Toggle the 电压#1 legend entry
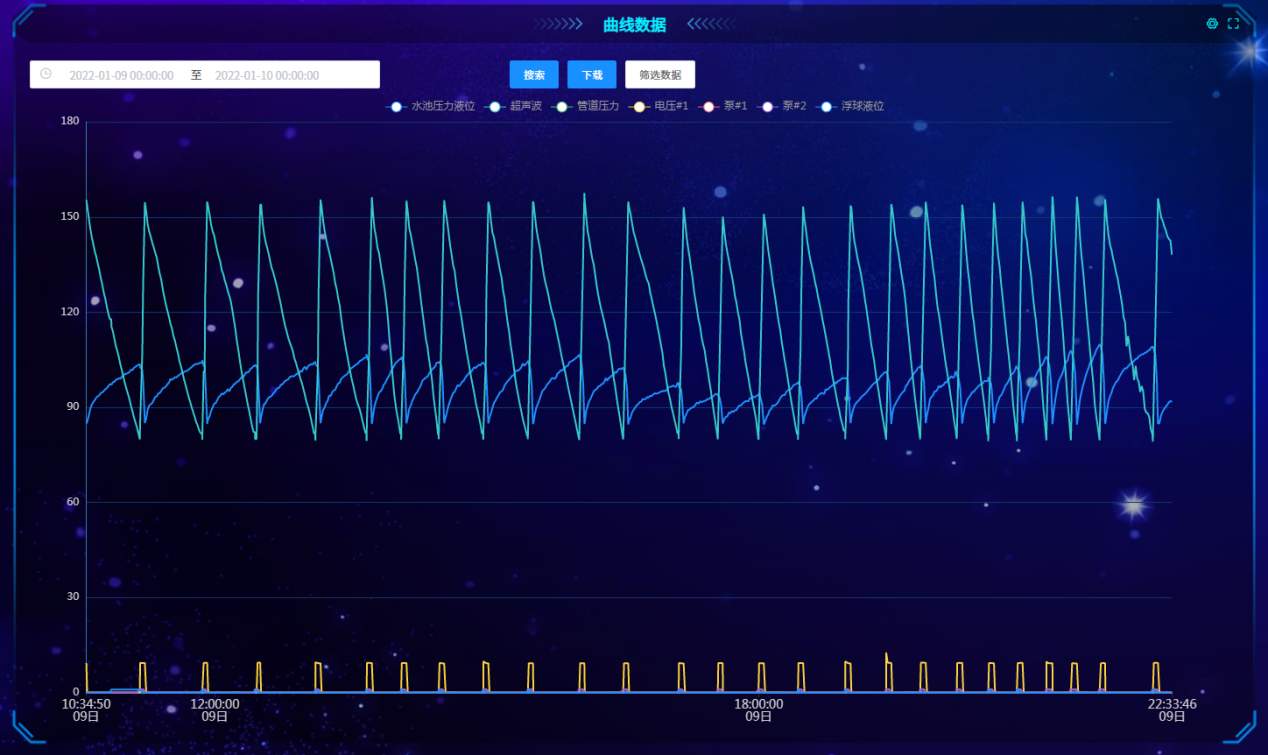 [661, 106]
